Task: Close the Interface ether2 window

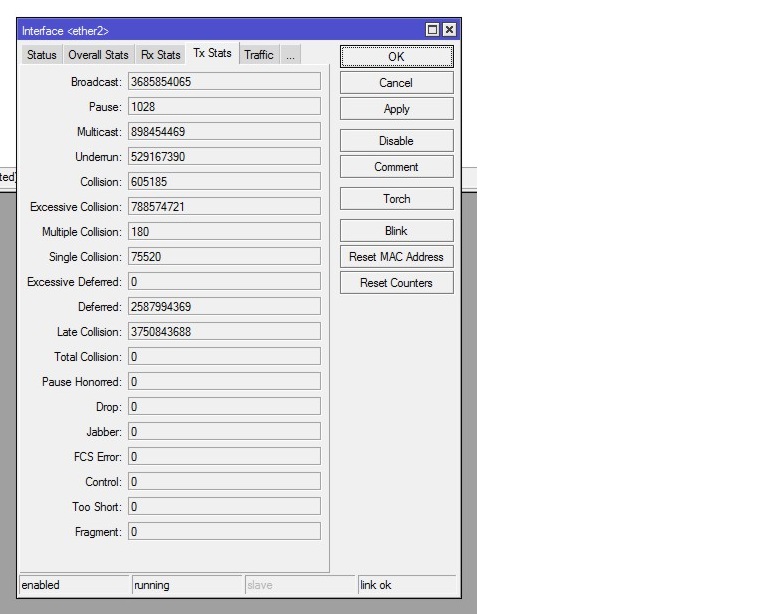Action: click(x=449, y=30)
